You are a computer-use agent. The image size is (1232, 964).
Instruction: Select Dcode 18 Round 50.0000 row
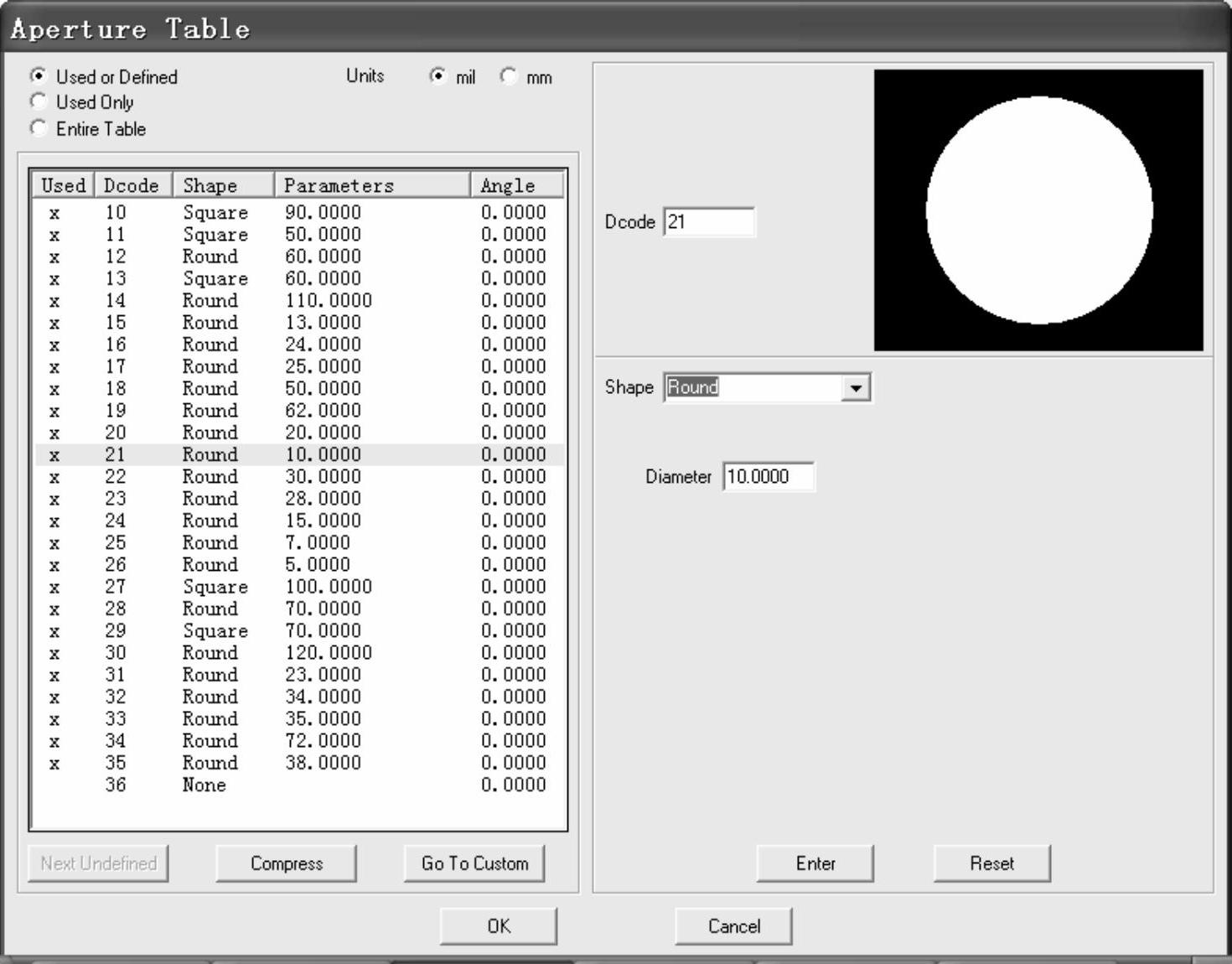(299, 389)
